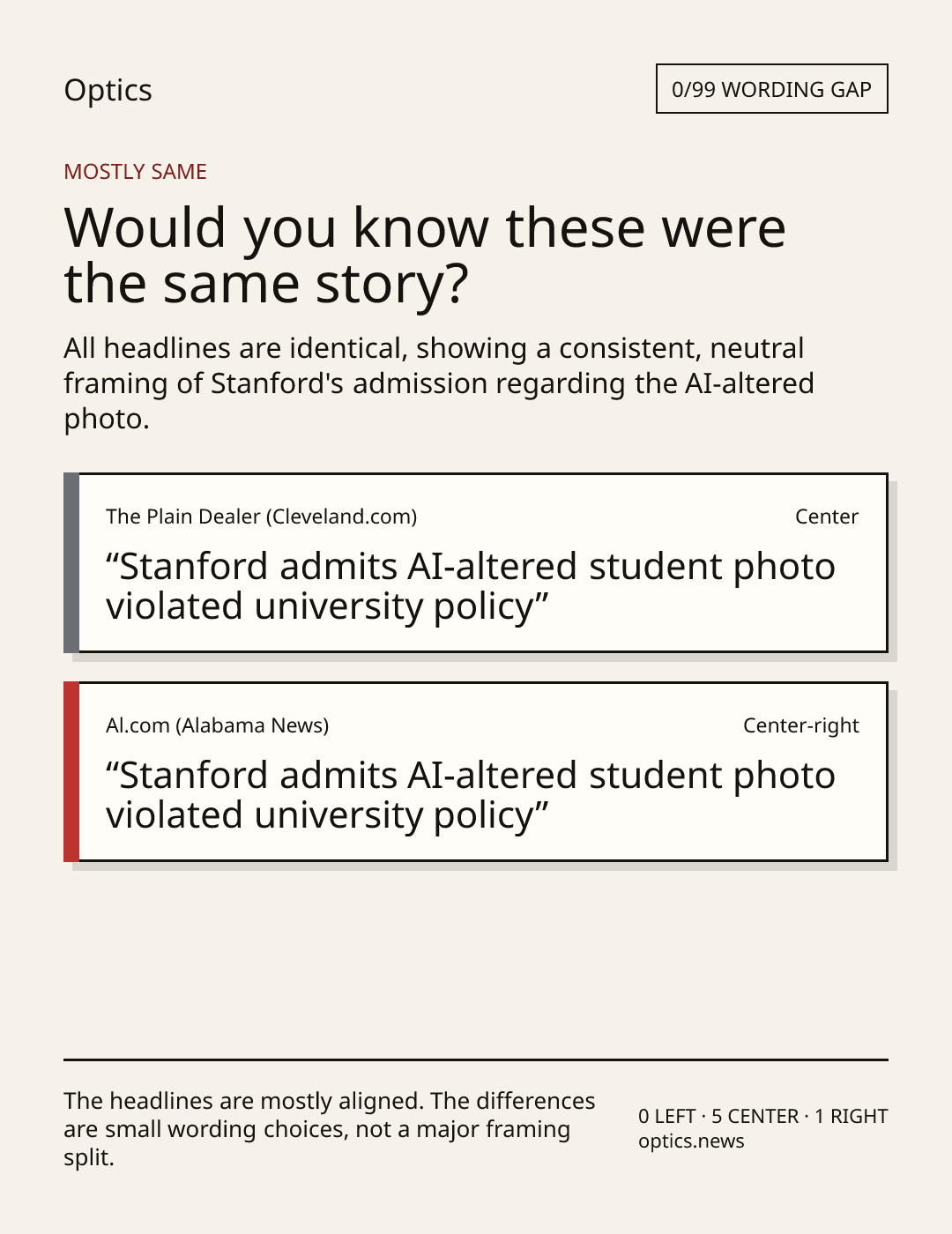Open the Al.com headline quote
The width and height of the screenshot is (952, 1234).
471,795
